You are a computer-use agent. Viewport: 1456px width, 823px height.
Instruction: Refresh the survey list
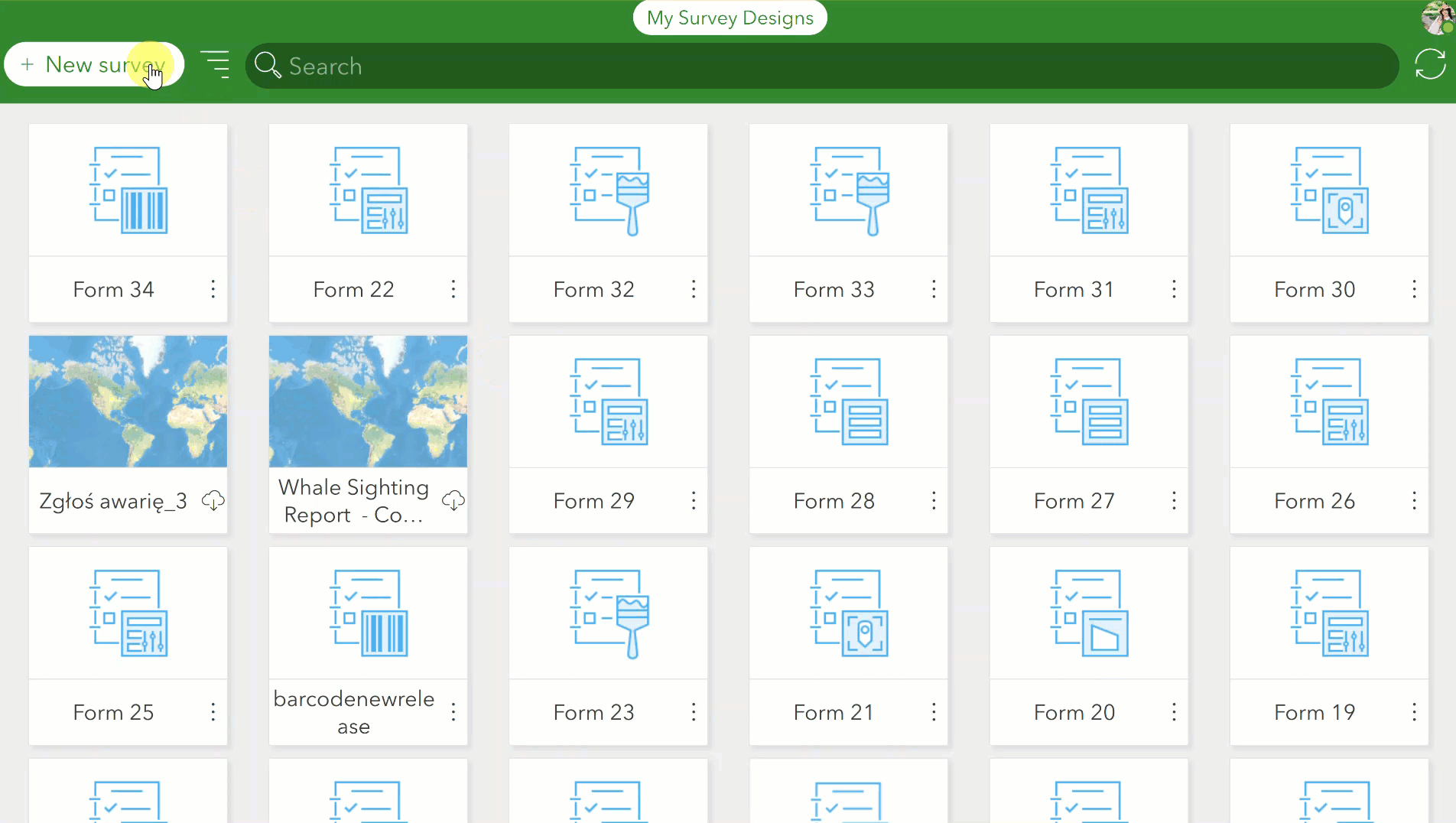(1430, 64)
